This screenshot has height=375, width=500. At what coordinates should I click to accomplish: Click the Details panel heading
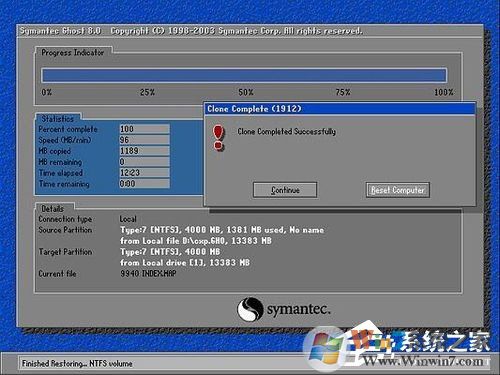tap(52, 209)
